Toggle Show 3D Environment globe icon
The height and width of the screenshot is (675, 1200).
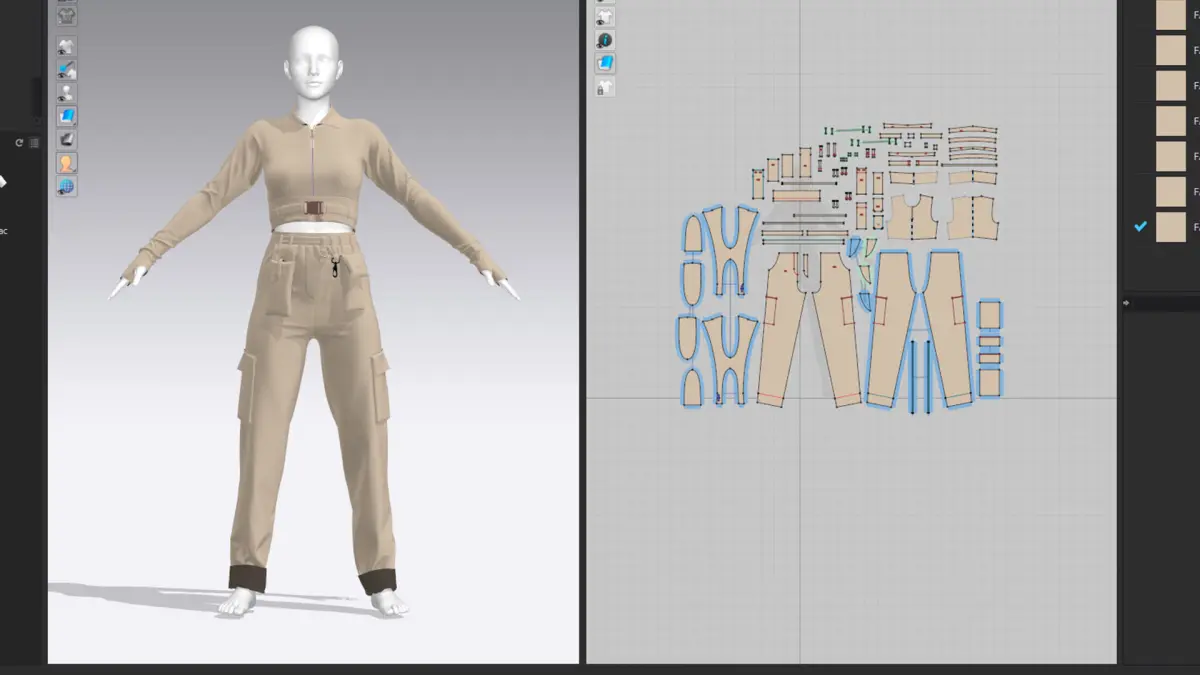click(67, 185)
